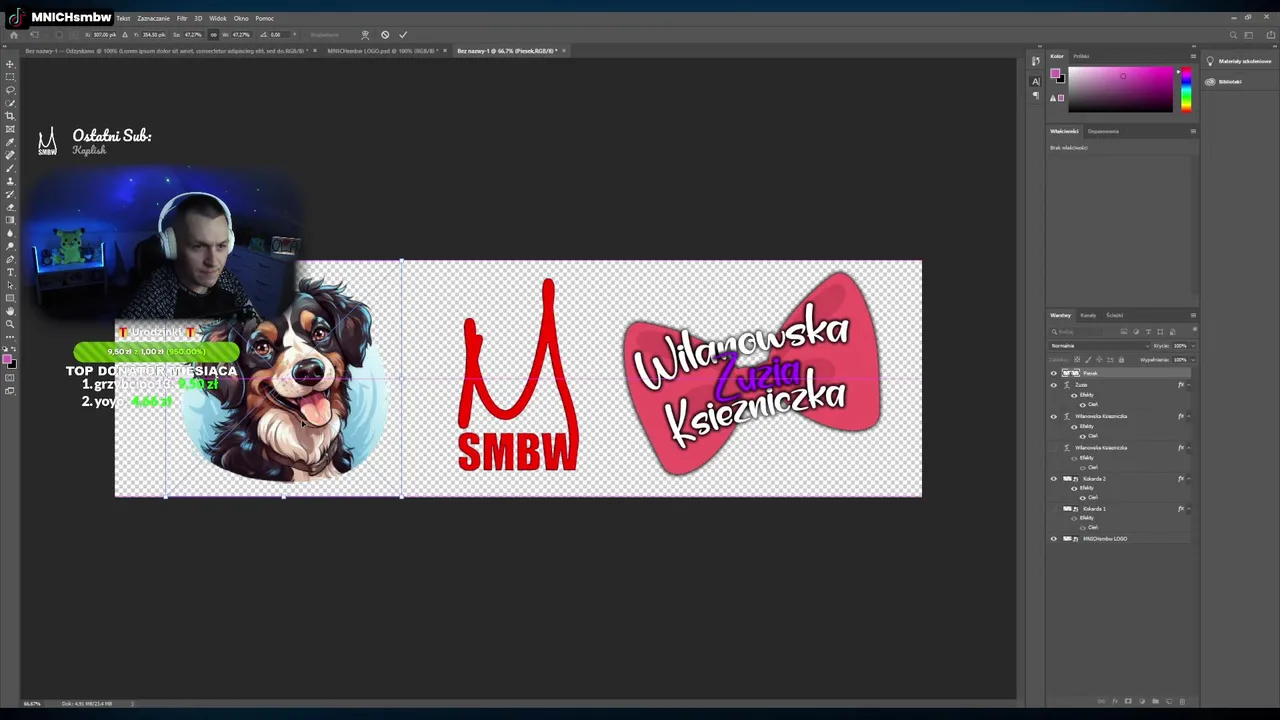1280x720 pixels.
Task: Cancel the transform in options bar
Action: point(385,35)
